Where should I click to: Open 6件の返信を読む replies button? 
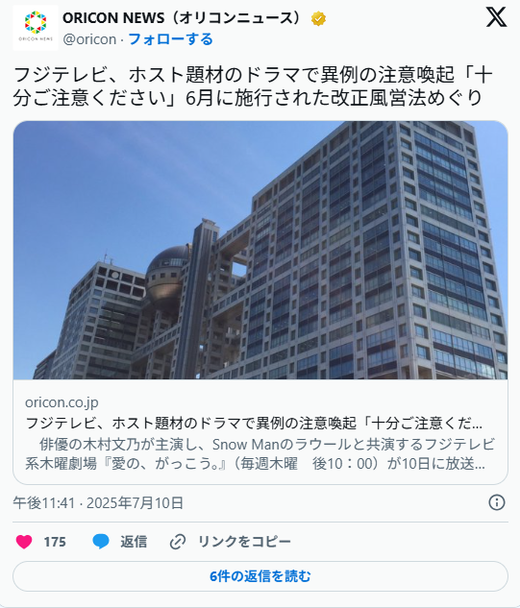point(260,576)
